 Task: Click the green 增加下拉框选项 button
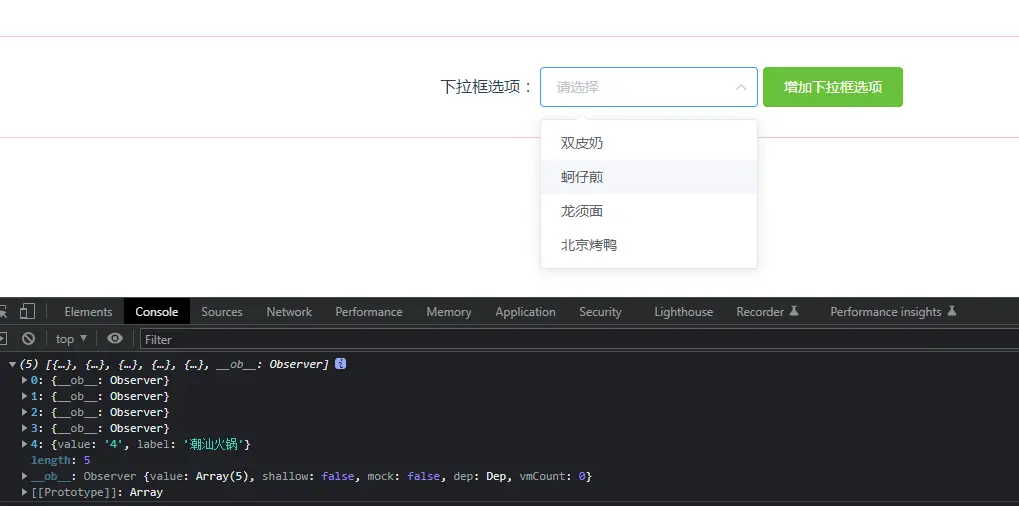832,87
